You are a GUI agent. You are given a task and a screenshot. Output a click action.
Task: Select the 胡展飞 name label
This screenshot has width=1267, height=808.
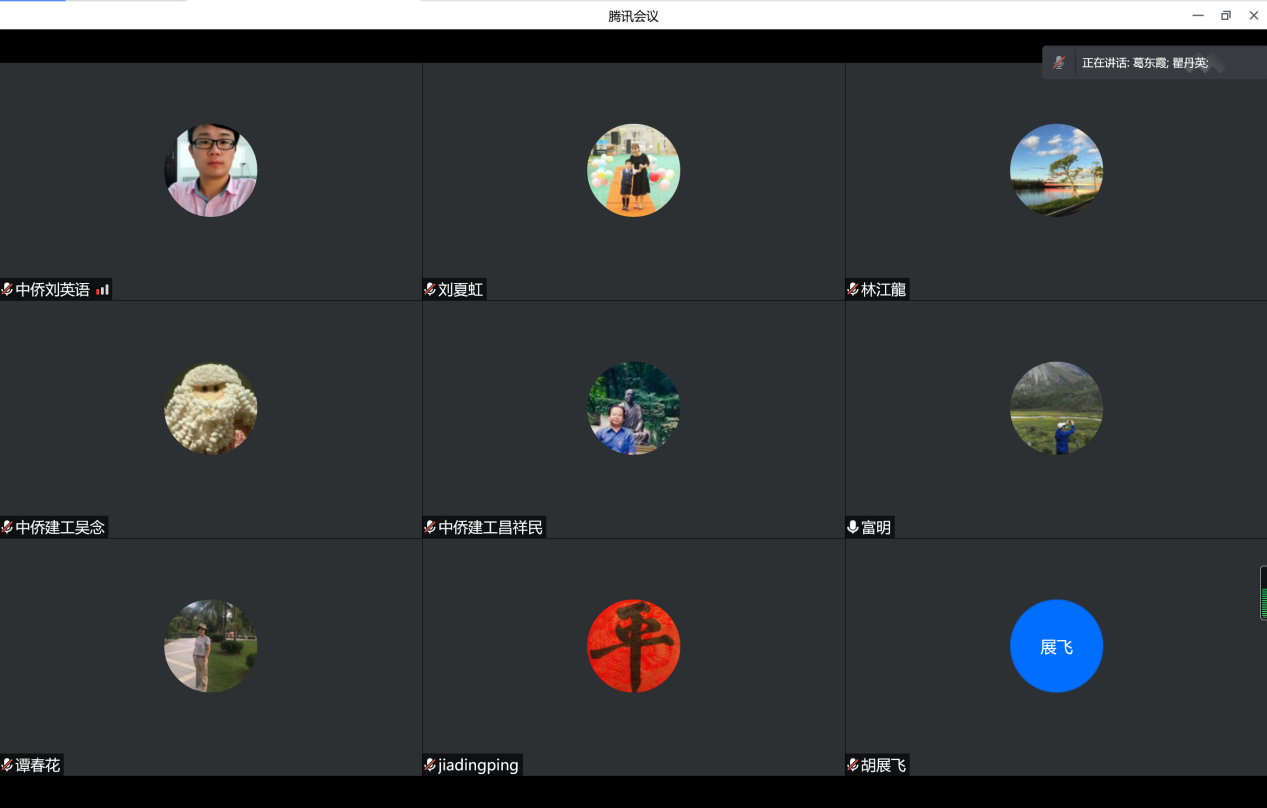pos(883,765)
